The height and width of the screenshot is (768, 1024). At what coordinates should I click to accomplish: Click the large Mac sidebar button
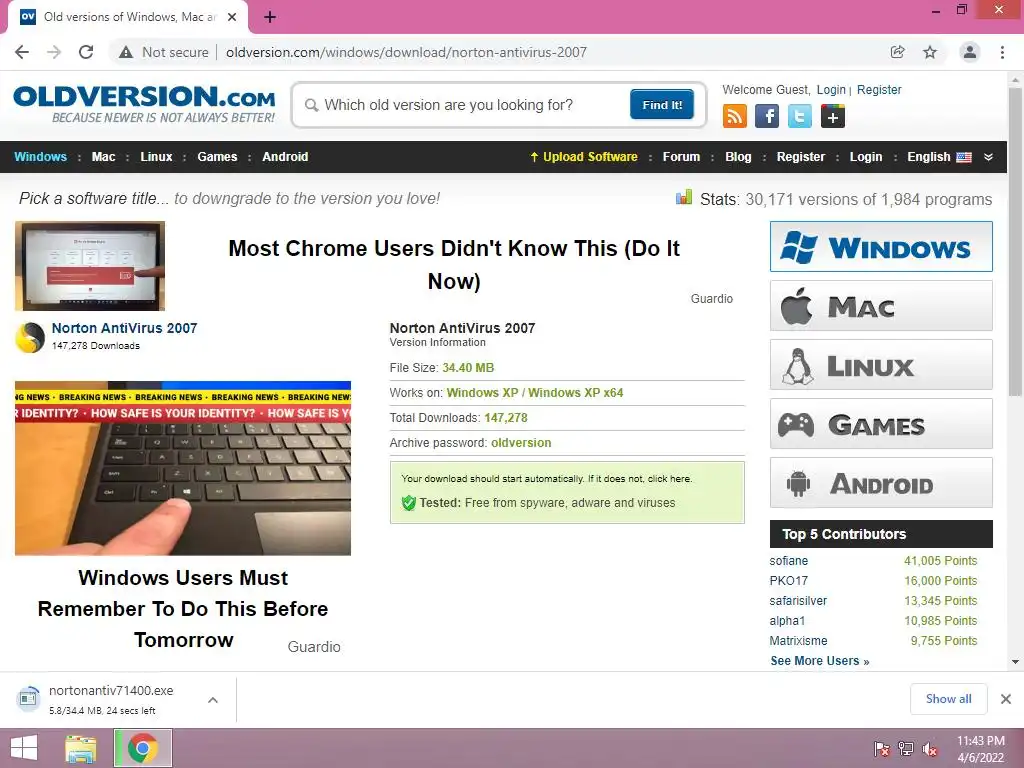[x=881, y=306]
